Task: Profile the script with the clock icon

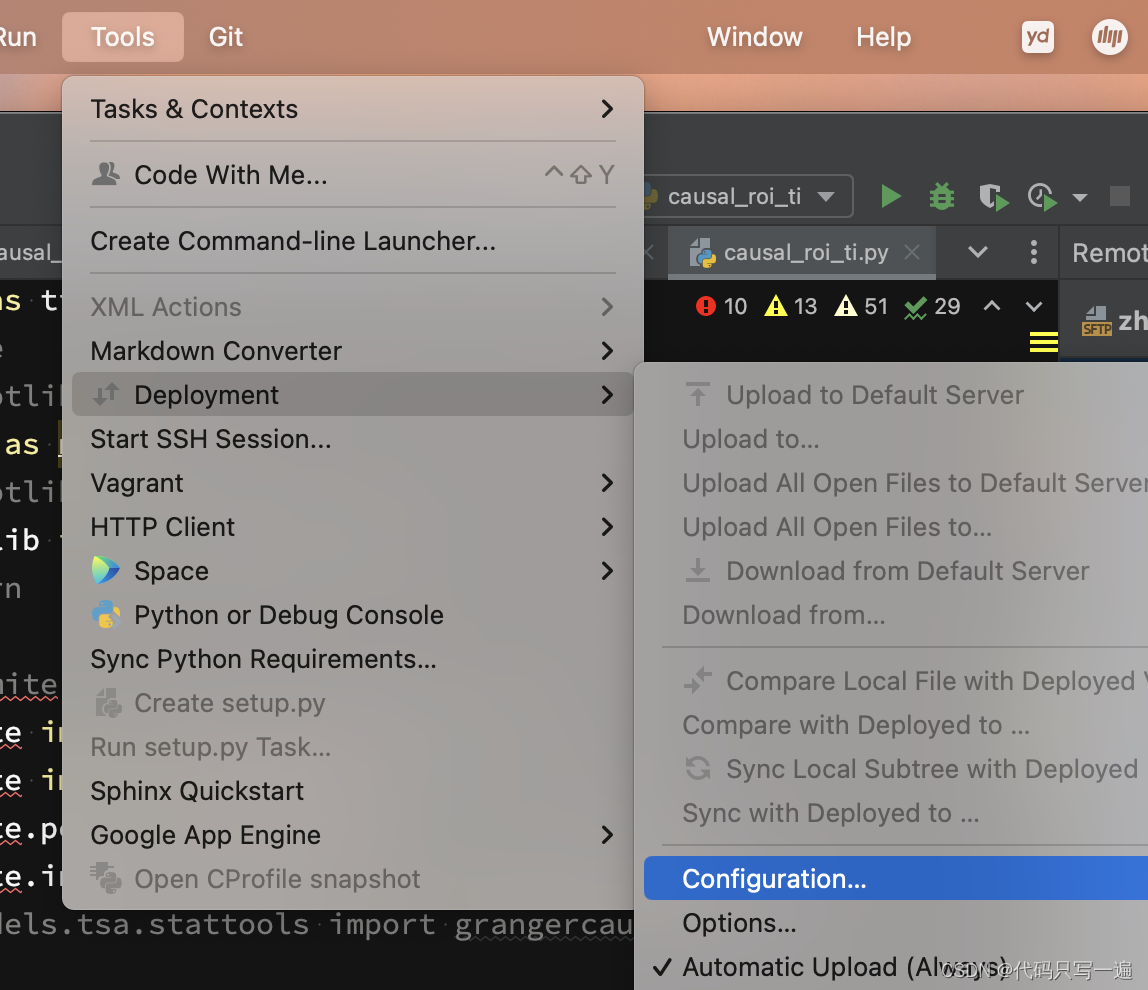Action: click(1042, 196)
